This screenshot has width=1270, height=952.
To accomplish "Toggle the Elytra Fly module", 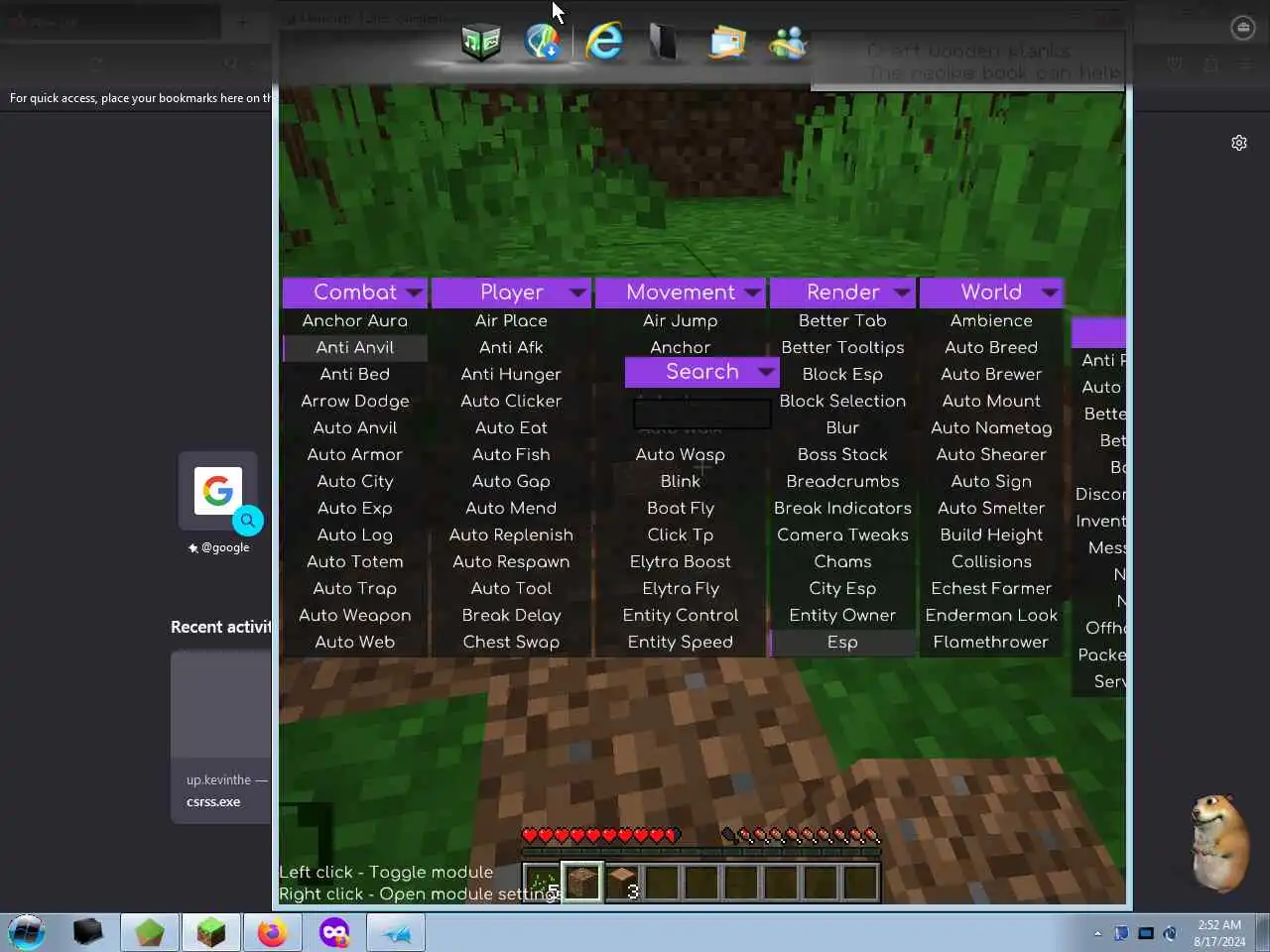I will [681, 588].
